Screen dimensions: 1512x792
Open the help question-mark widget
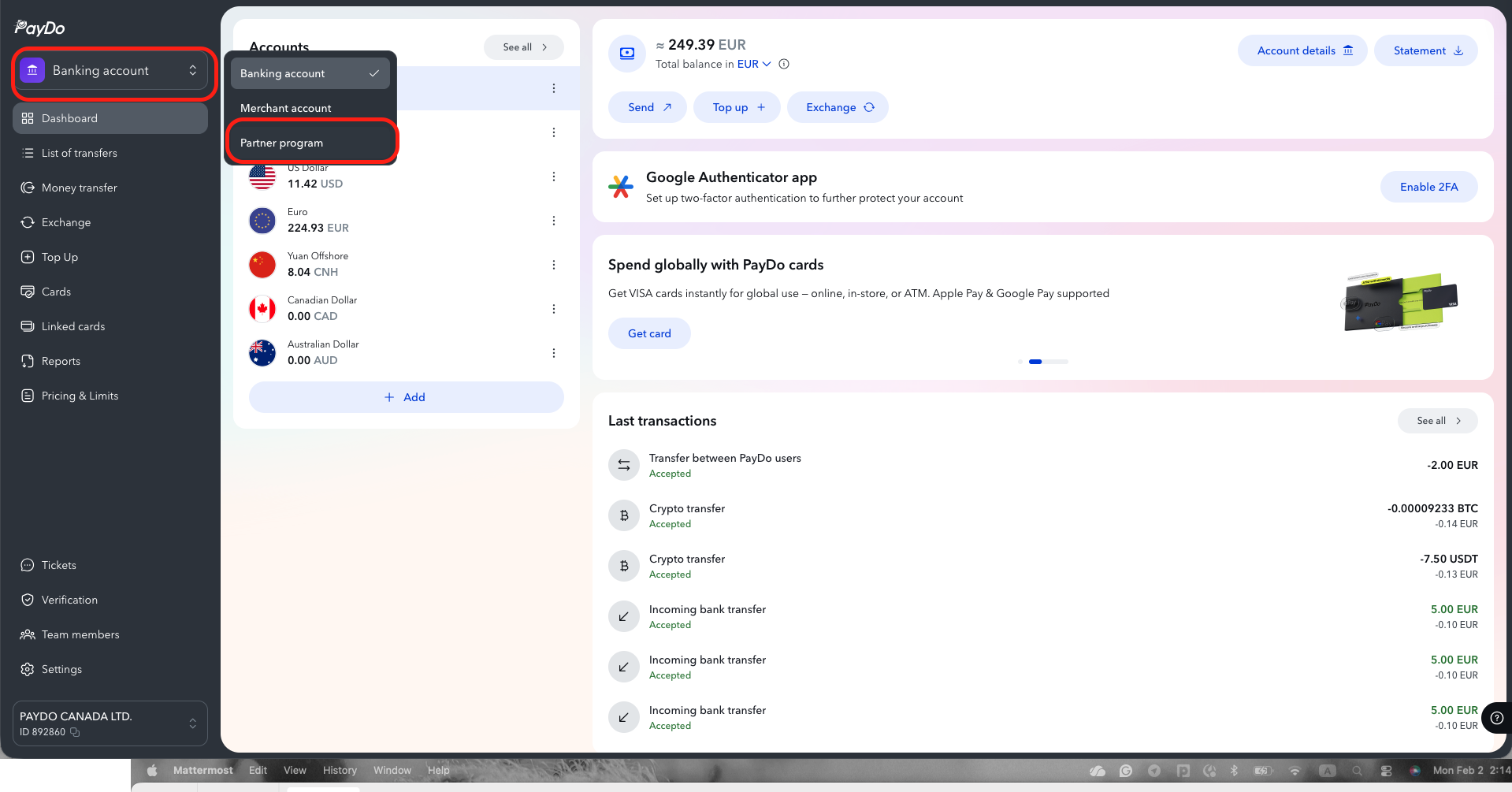1497,718
